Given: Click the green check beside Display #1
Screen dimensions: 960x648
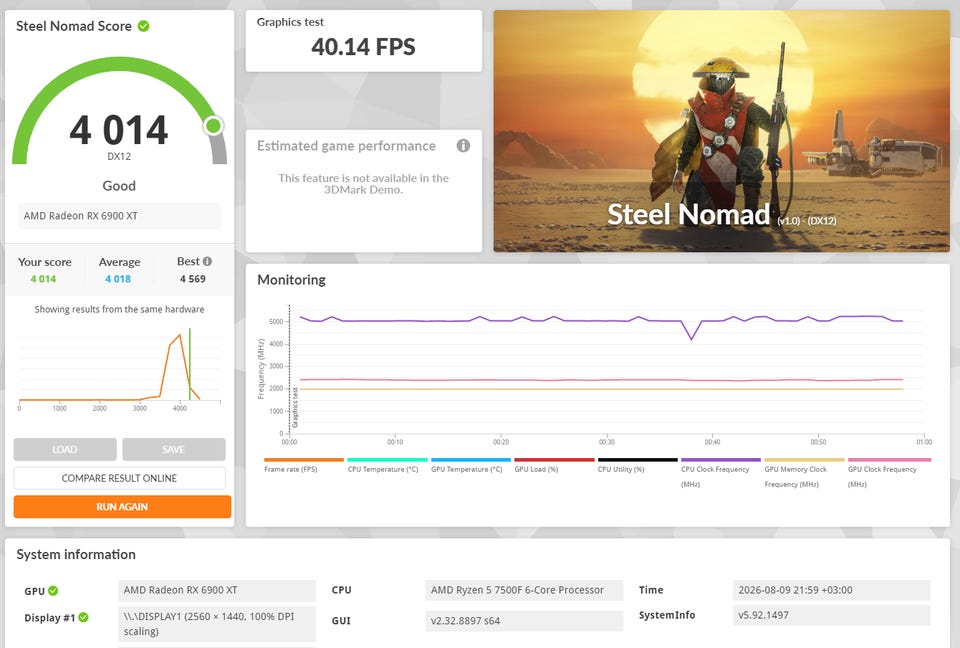Looking at the screenshot, I should (83, 617).
